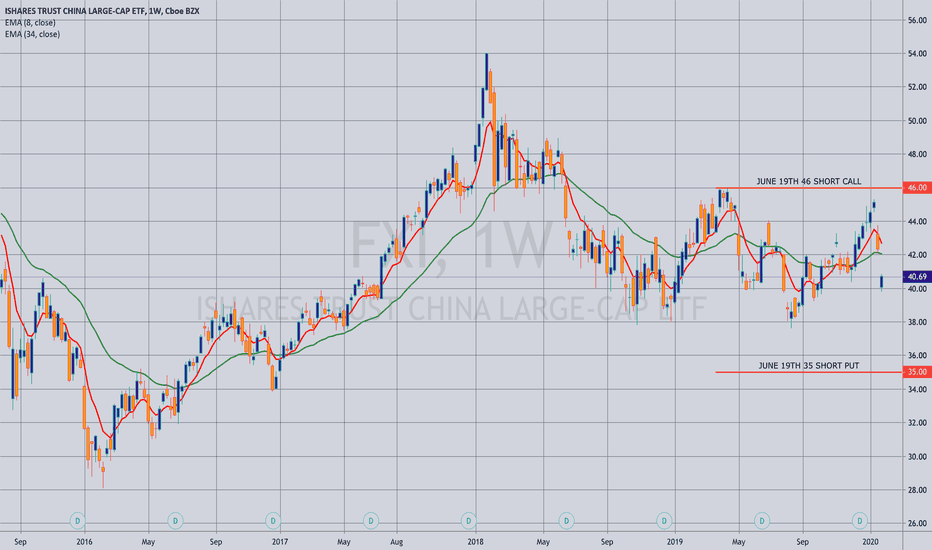Click the JUNE 19TH 35 SHORT PUT annotation

pos(808,366)
